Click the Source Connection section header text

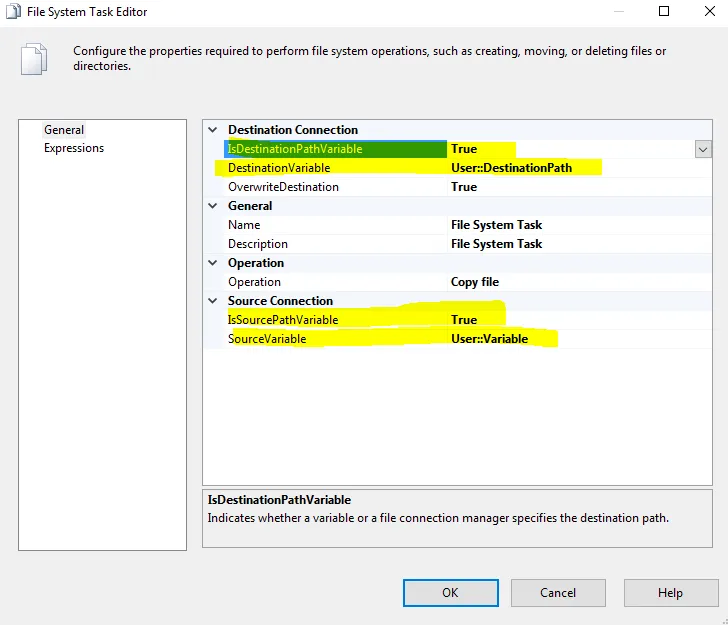click(x=280, y=301)
